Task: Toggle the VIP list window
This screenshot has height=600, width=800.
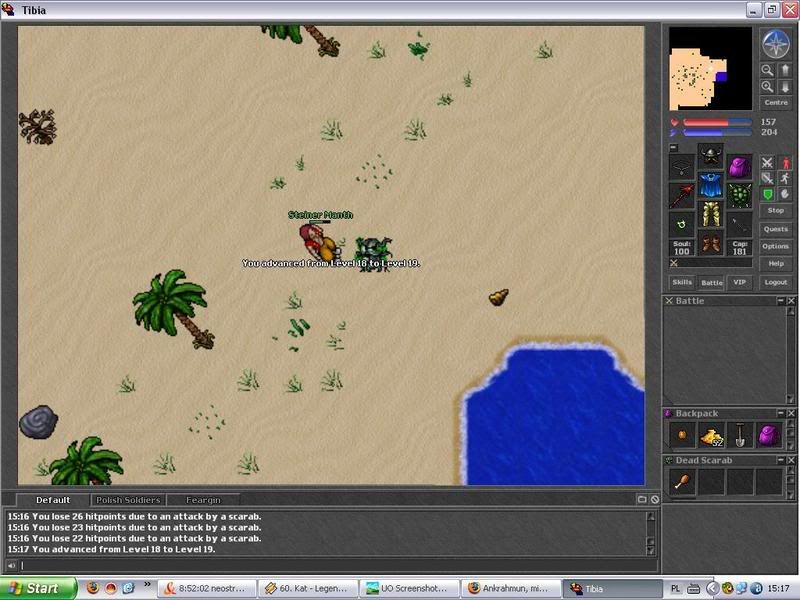Action: [x=740, y=282]
